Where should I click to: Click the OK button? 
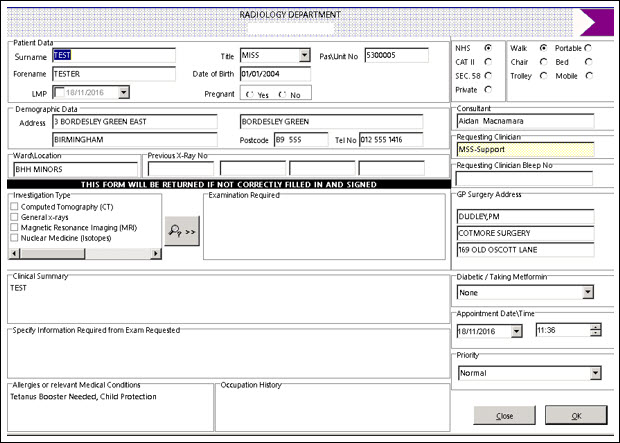tap(576, 415)
